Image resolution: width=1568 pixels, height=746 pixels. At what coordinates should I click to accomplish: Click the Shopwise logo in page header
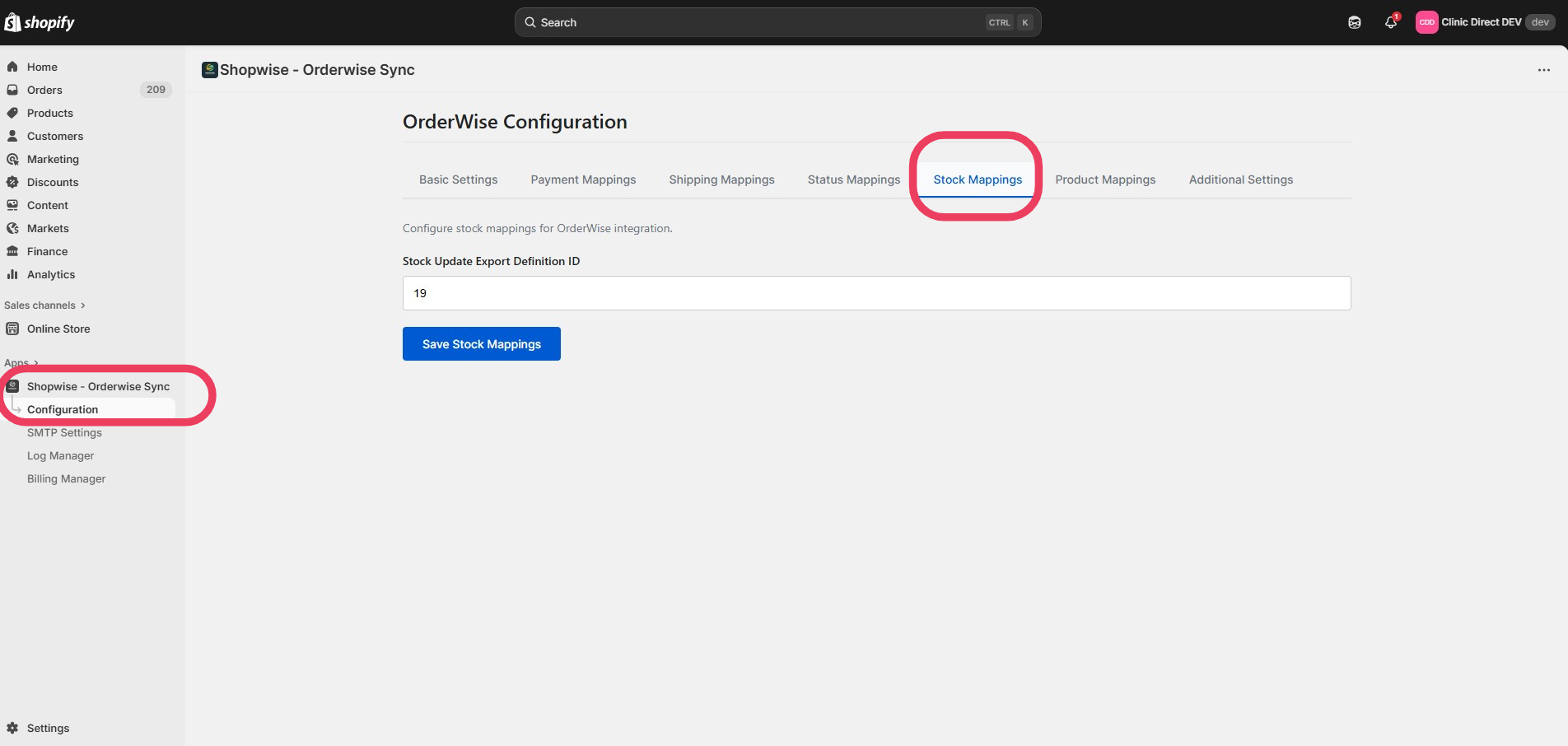pyautogui.click(x=210, y=70)
